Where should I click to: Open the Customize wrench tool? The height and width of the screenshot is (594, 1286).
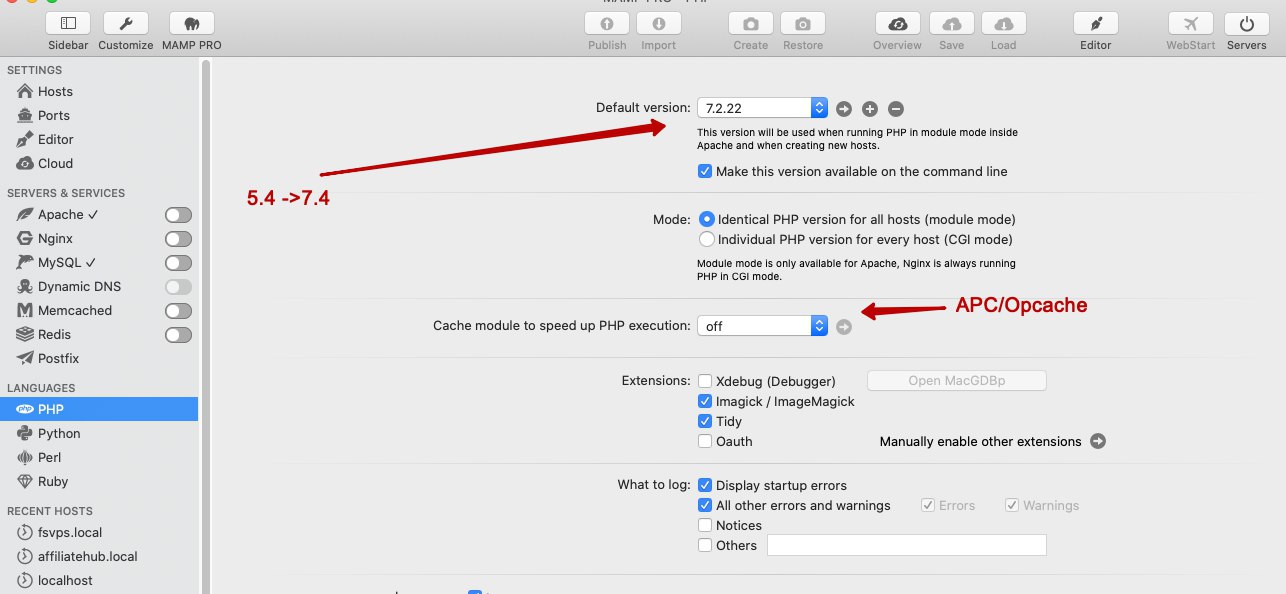[126, 24]
